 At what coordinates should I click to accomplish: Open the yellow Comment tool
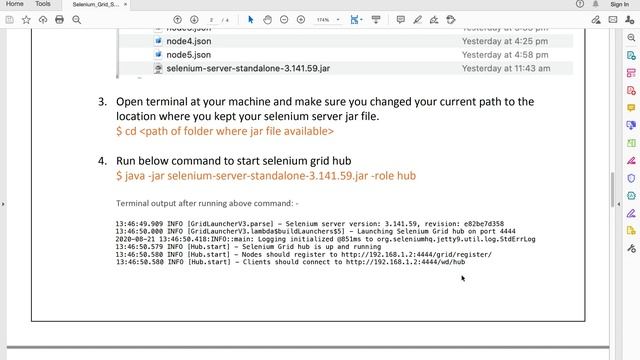pyautogui.click(x=631, y=108)
